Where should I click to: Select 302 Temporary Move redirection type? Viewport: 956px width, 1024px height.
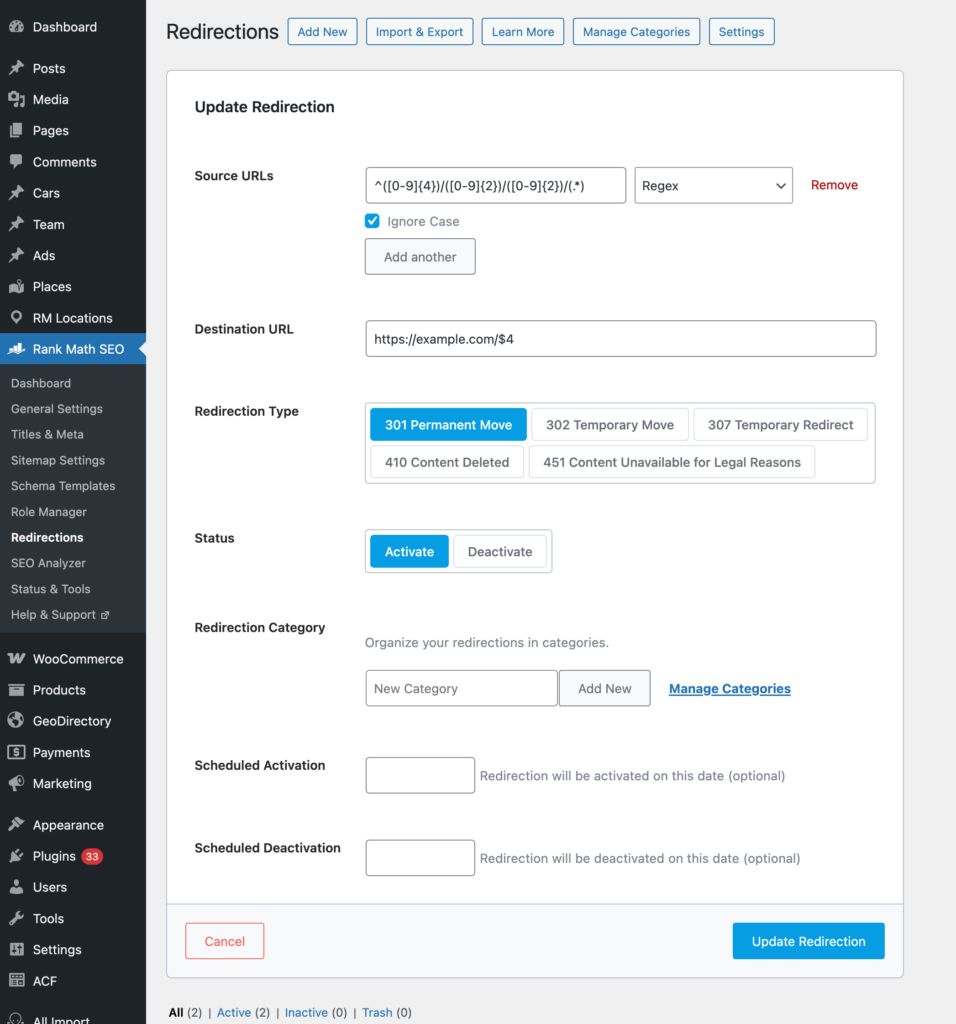(x=609, y=425)
